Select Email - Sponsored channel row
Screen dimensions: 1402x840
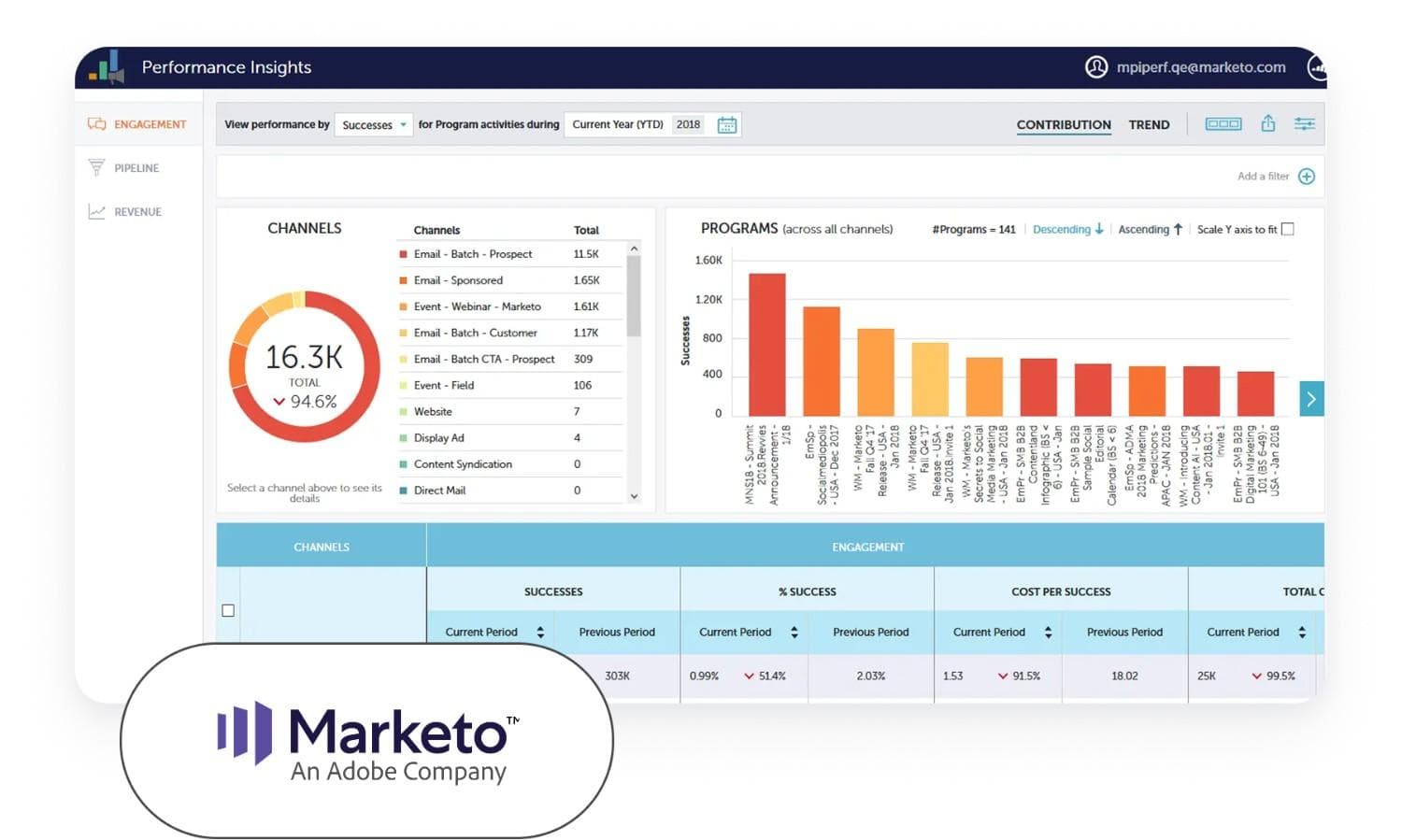[x=510, y=280]
